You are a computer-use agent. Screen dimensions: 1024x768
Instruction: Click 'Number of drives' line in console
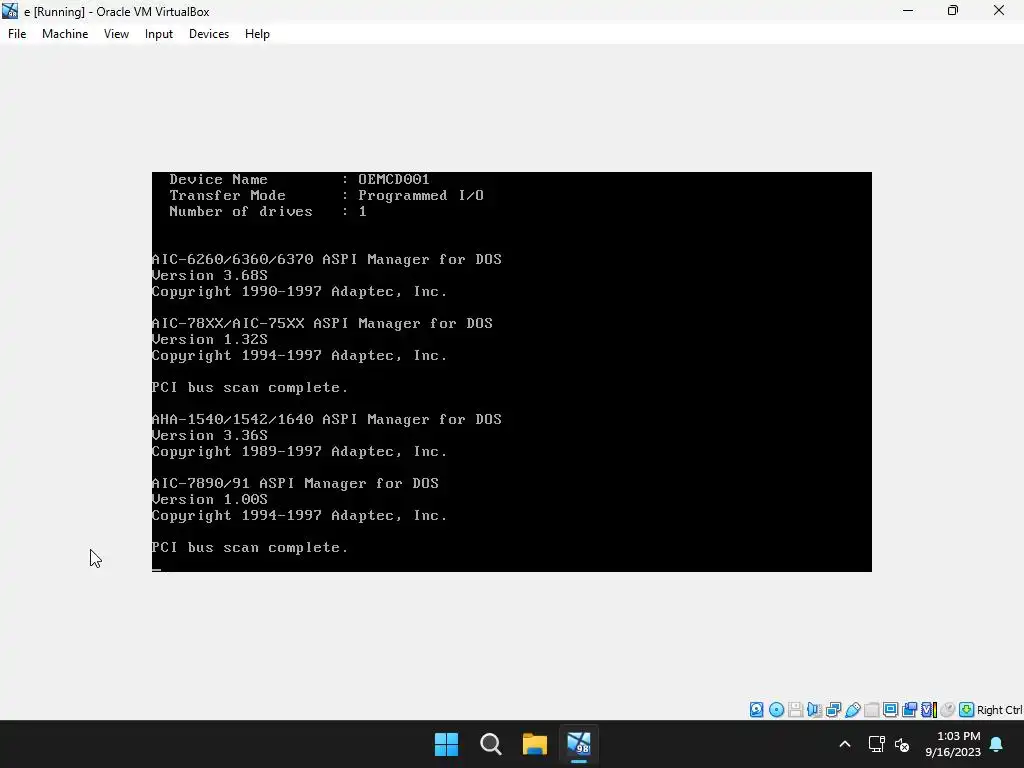pos(268,211)
